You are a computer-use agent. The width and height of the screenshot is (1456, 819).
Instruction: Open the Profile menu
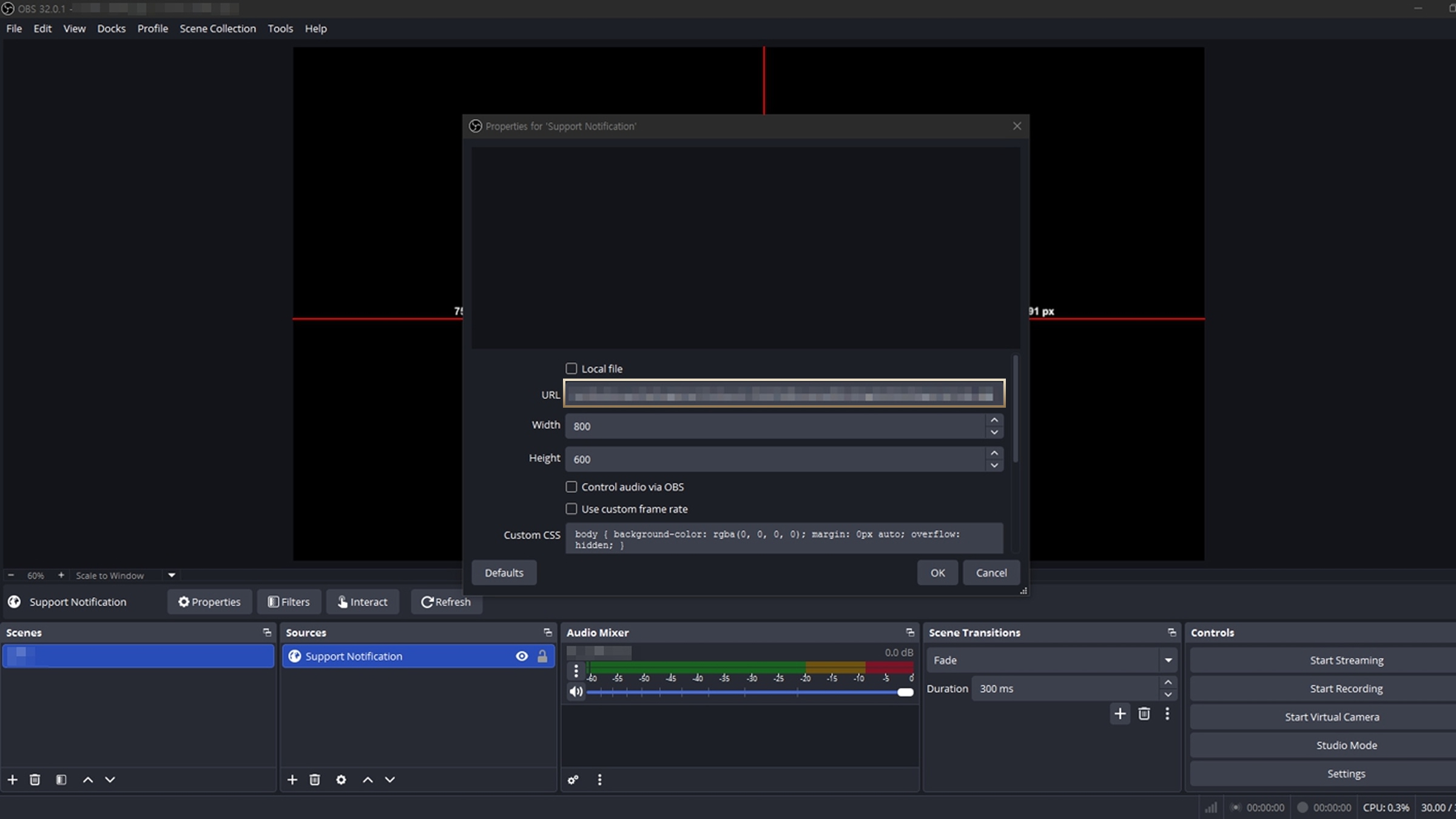coord(153,29)
